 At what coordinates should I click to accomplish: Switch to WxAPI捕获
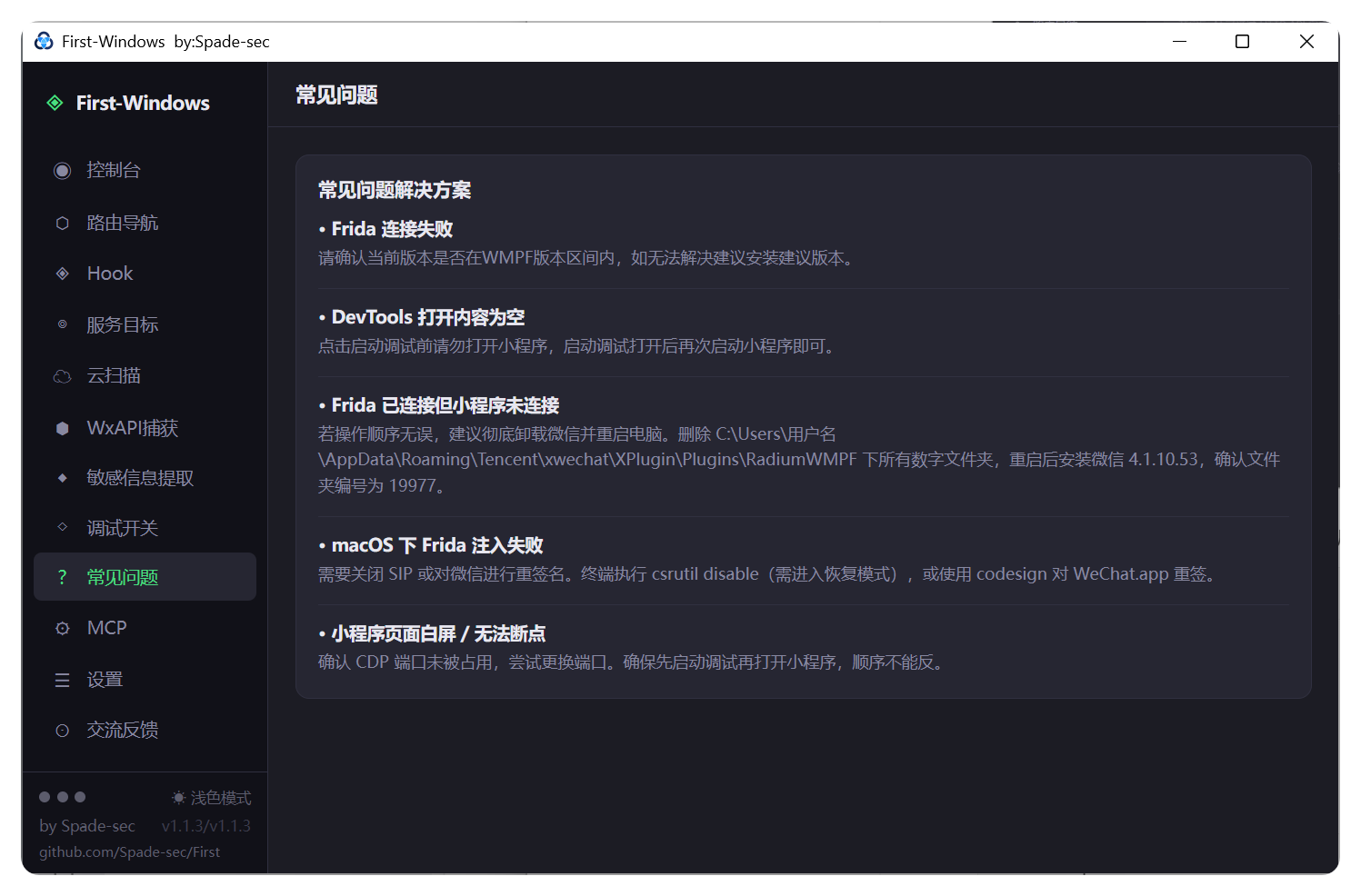pyautogui.click(x=145, y=428)
